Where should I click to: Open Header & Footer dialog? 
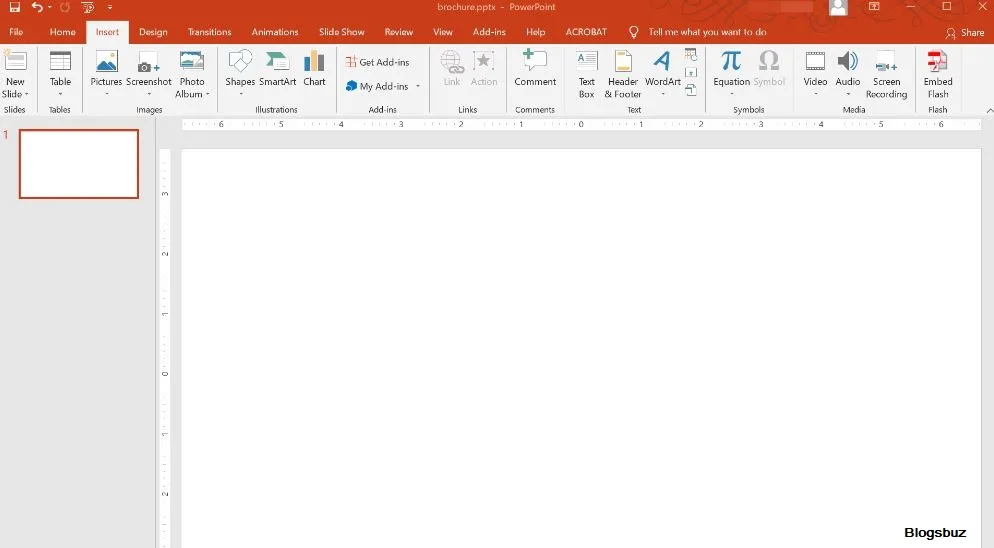point(623,63)
